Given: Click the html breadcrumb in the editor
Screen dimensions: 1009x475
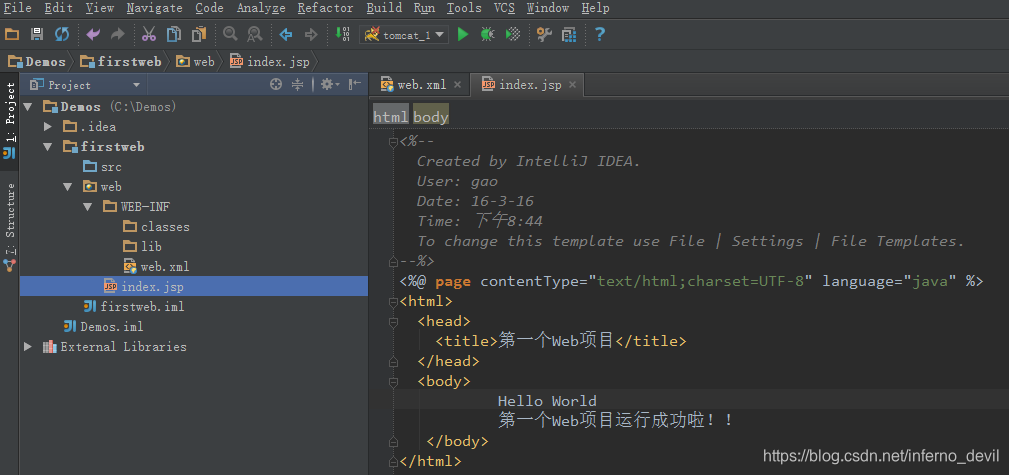Looking at the screenshot, I should tap(391, 116).
